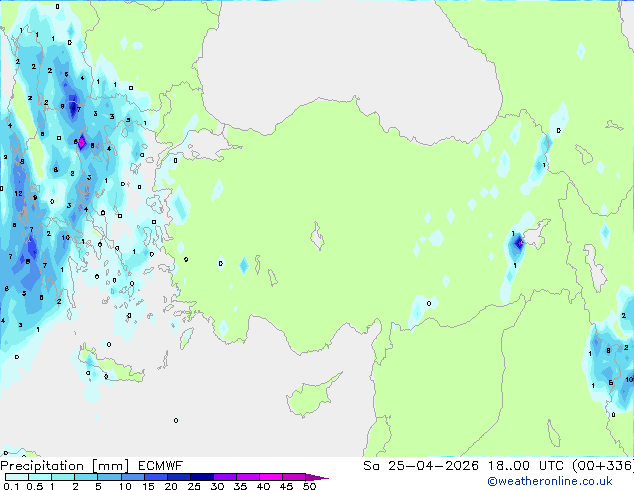The image size is (634, 490).
Task: Pick the 40–45 mm magenta swatch
Action: pyautogui.click(x=271, y=477)
